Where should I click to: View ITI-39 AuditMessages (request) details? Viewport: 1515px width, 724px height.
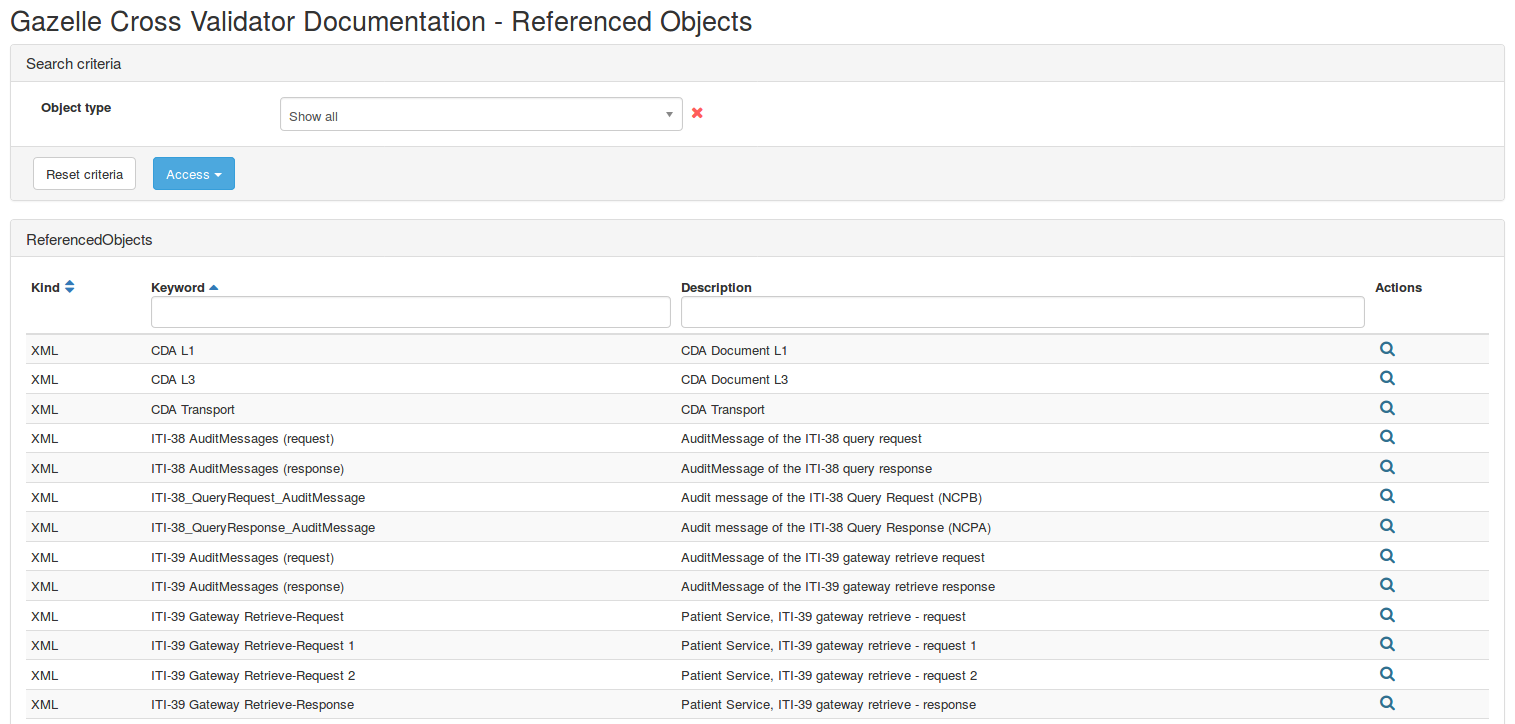tap(1387, 556)
